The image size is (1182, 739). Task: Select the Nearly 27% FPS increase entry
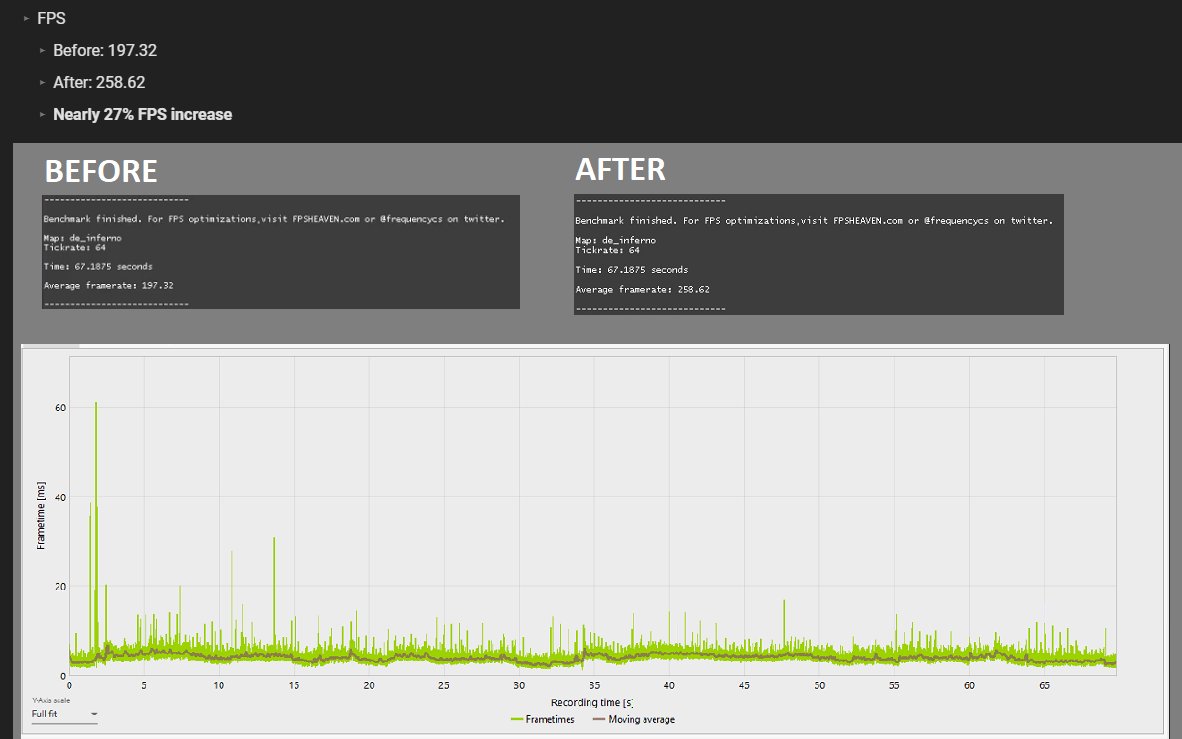coord(141,114)
